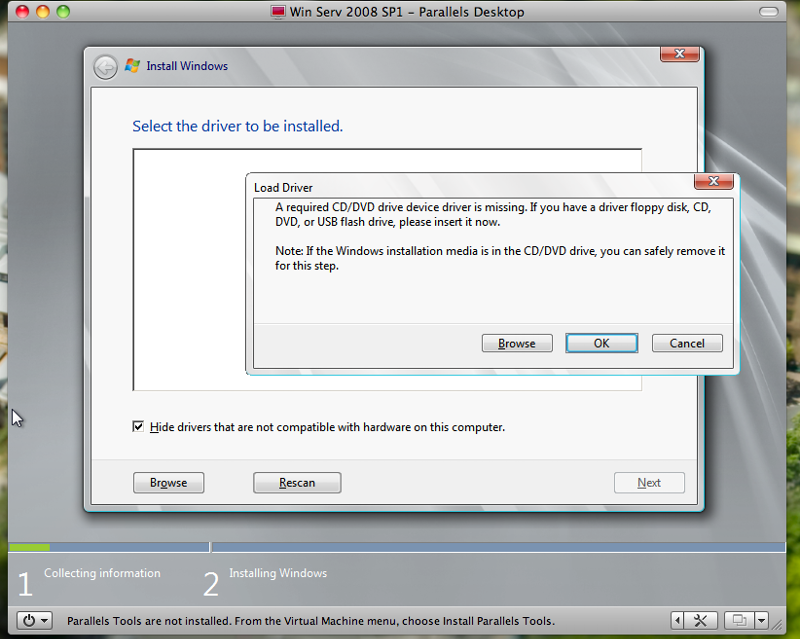Click the Rescan button
The height and width of the screenshot is (639, 800).
click(297, 482)
